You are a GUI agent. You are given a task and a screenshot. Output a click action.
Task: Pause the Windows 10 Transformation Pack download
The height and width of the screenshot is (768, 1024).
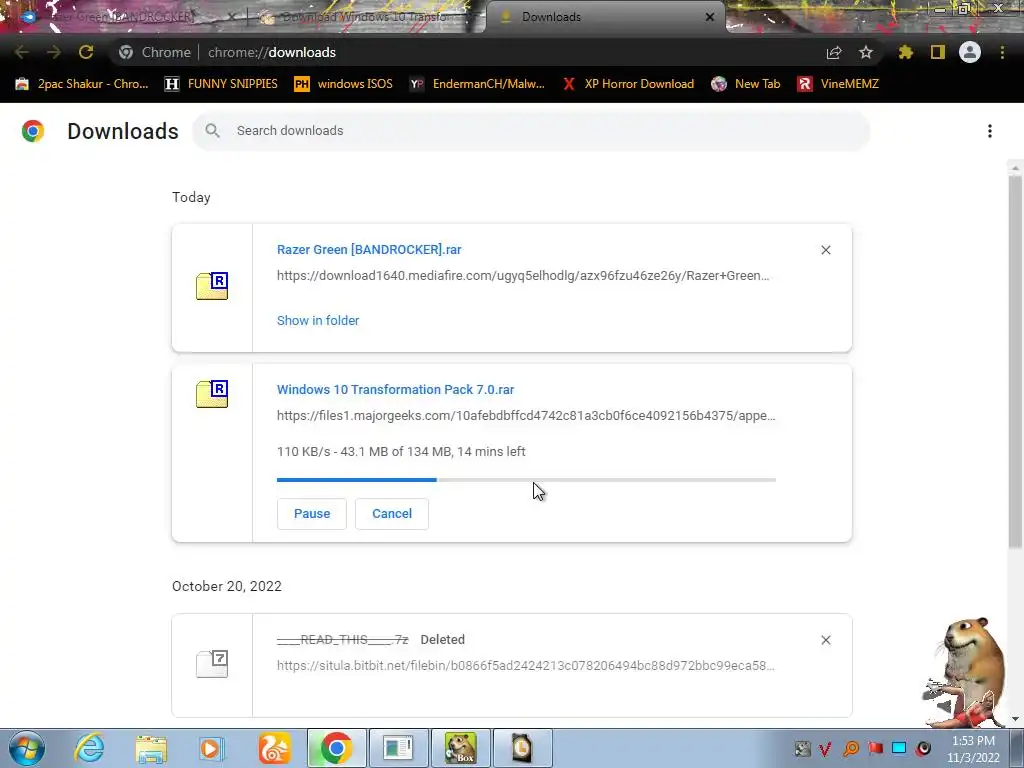[x=312, y=514]
